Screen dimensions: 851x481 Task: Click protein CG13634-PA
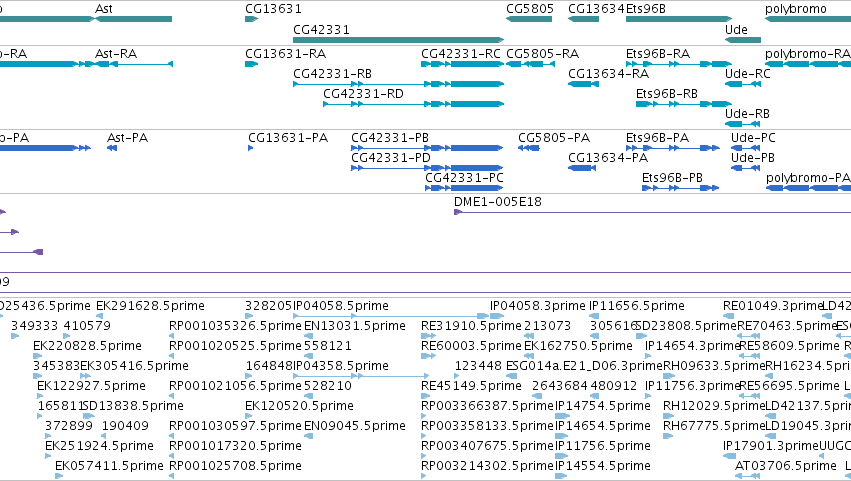click(608, 158)
